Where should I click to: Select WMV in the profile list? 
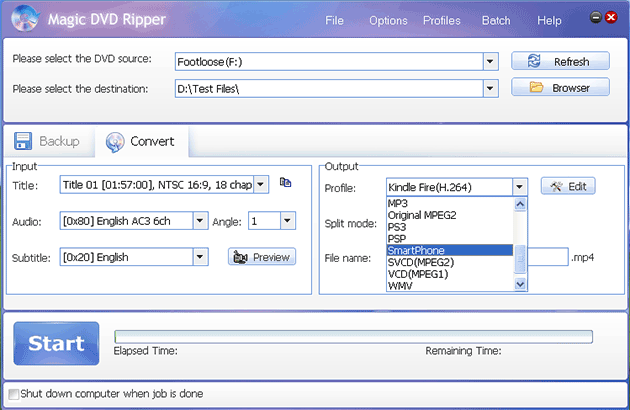click(450, 285)
